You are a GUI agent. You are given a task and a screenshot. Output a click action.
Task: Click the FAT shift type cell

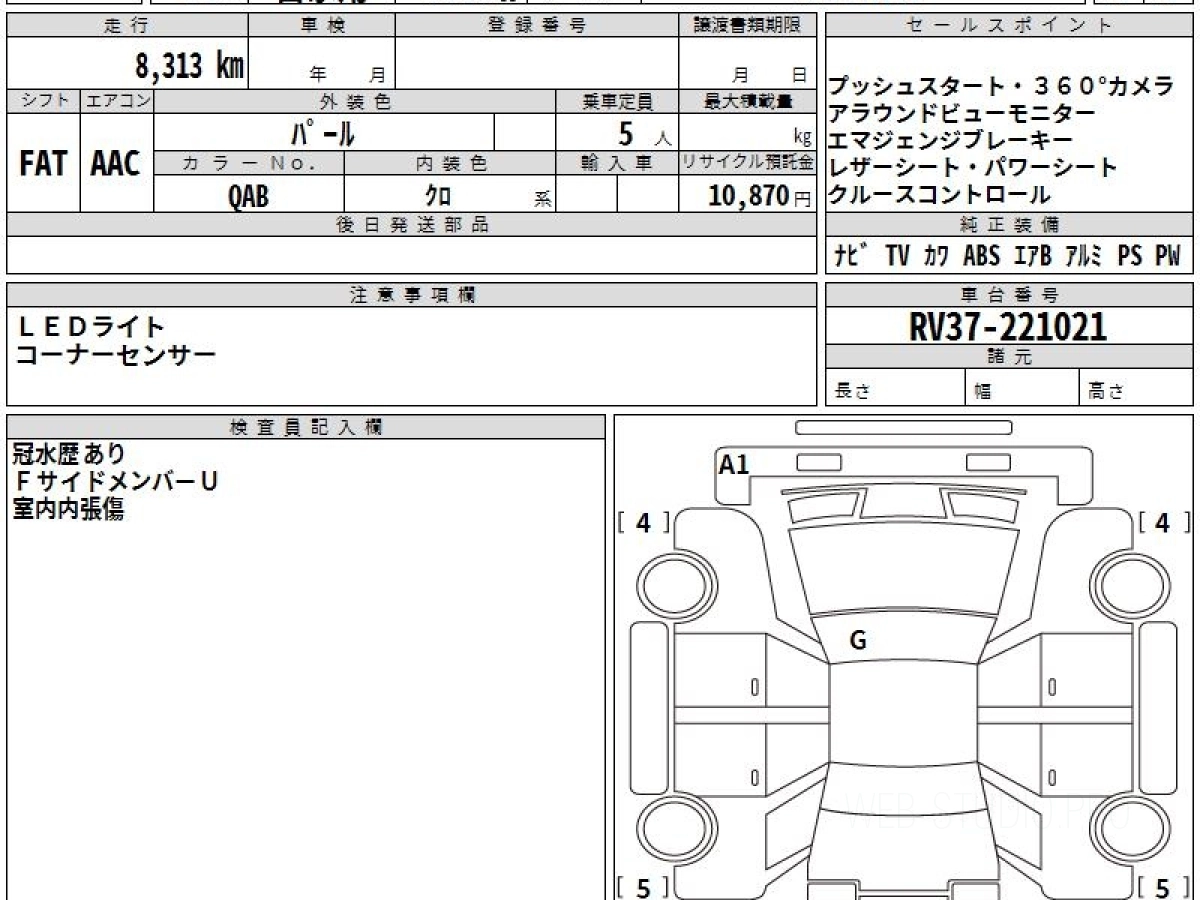(x=43, y=164)
